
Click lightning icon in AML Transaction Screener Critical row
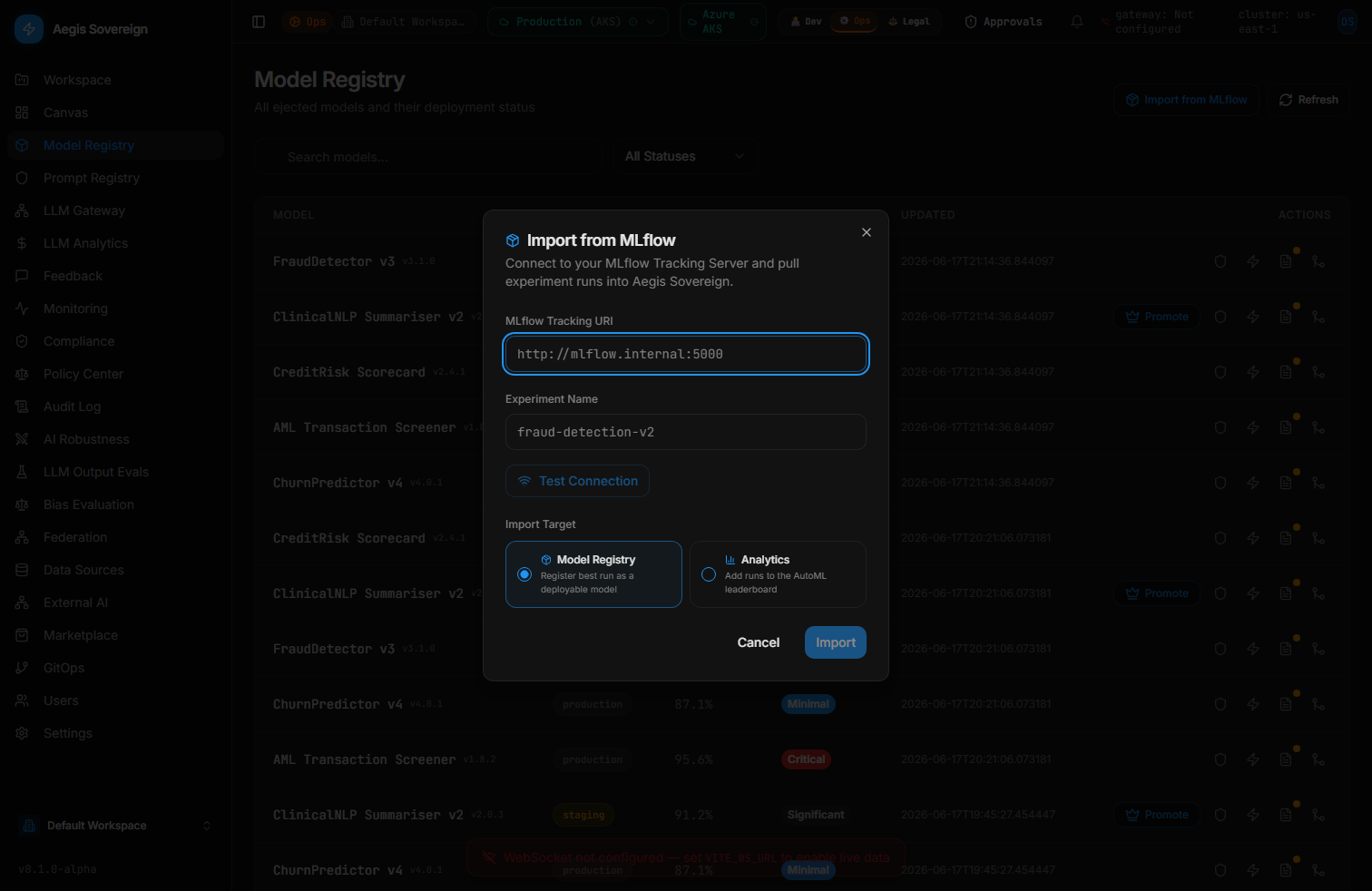(x=1253, y=759)
